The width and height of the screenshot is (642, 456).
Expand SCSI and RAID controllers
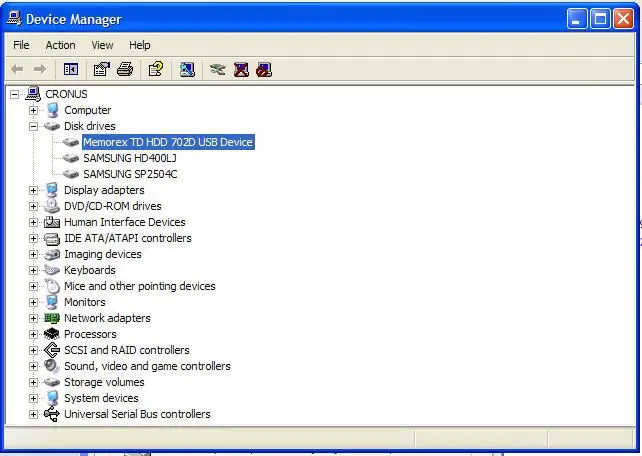34,350
